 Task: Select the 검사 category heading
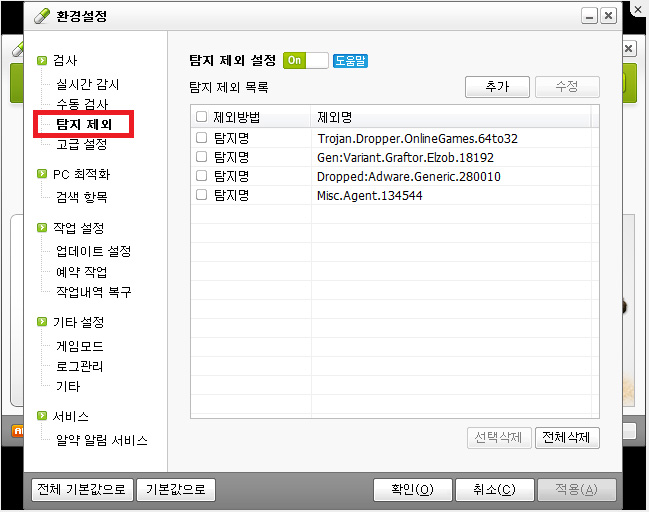pyautogui.click(x=65, y=60)
